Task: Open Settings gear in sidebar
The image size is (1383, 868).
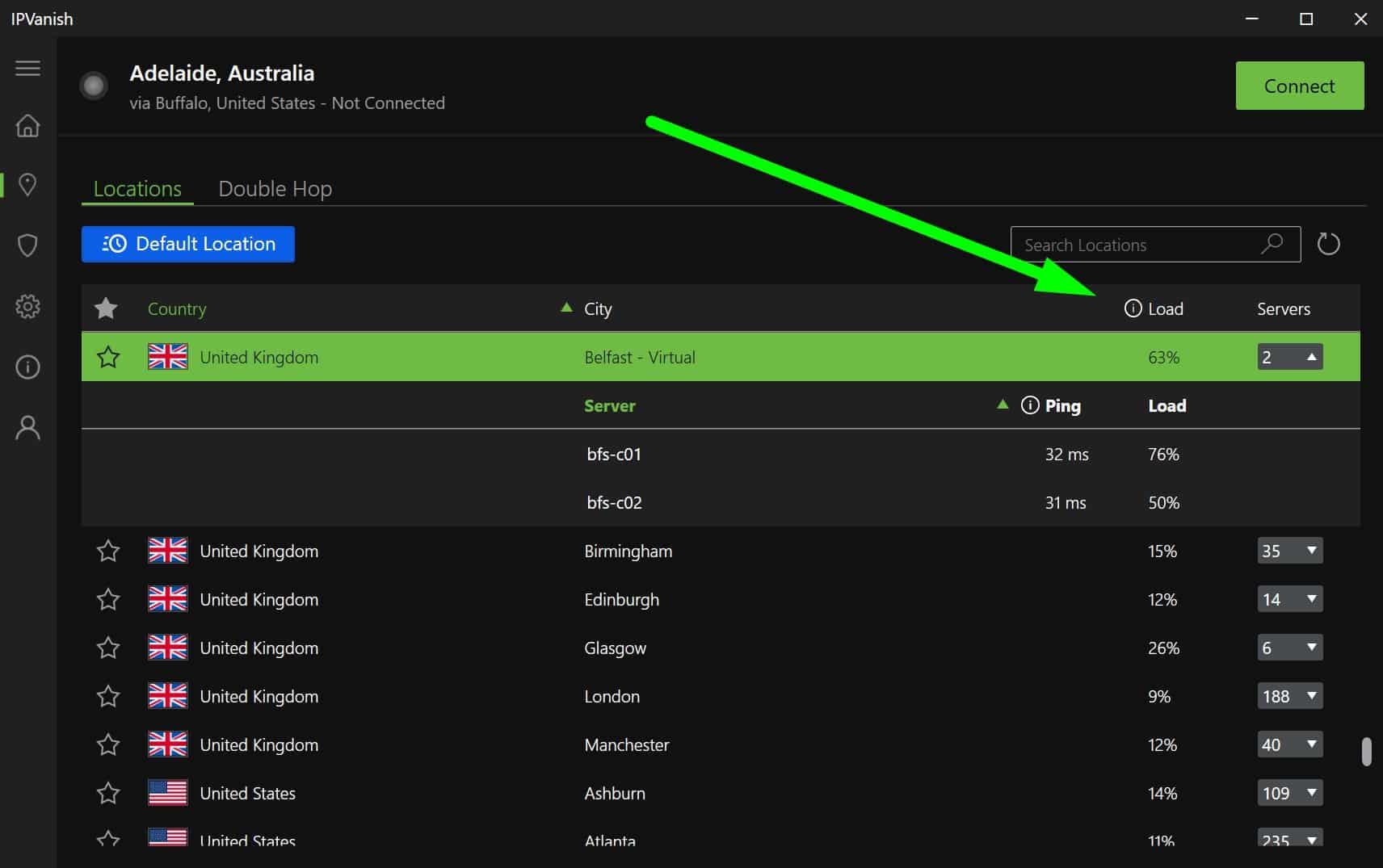Action: click(x=27, y=306)
